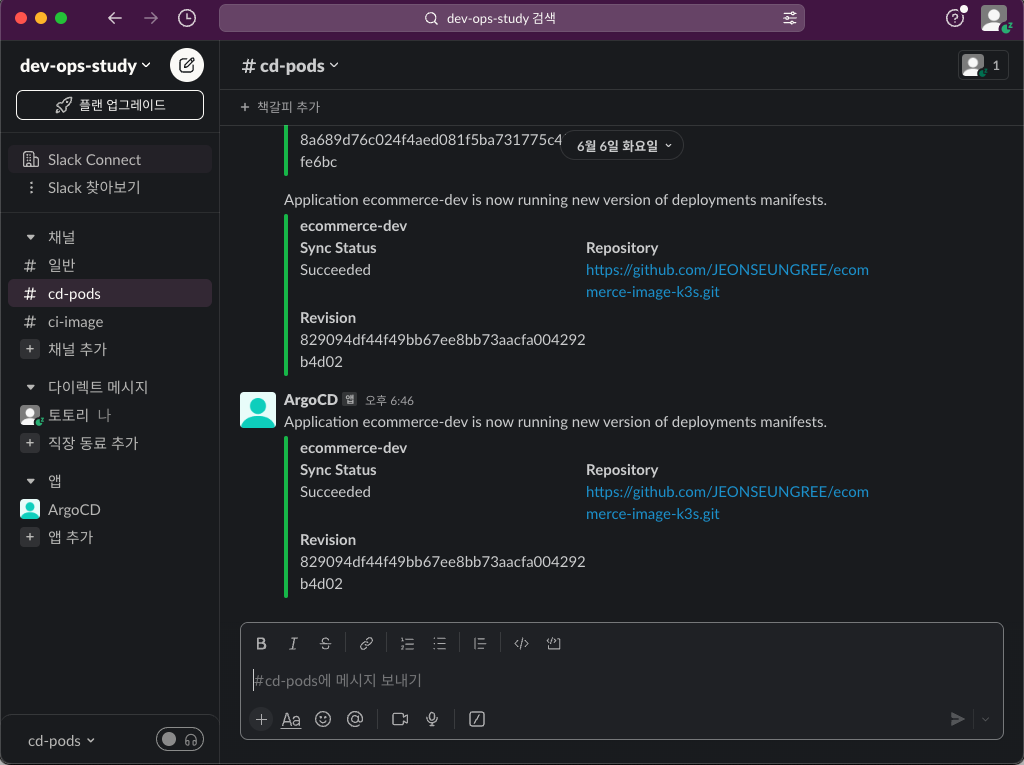Image resolution: width=1024 pixels, height=765 pixels.
Task: Collapse the 다이렉트 메시지 section
Action: click(x=30, y=387)
